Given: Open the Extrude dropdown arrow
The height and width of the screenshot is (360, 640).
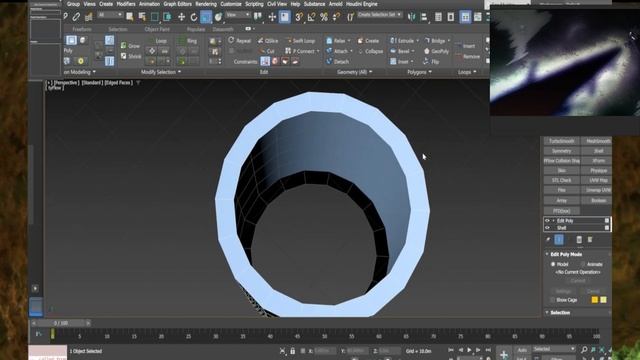Looking at the screenshot, I should [418, 40].
